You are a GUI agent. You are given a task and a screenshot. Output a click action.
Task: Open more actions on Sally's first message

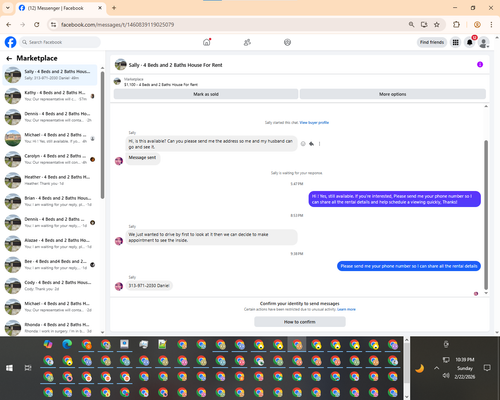(x=319, y=144)
